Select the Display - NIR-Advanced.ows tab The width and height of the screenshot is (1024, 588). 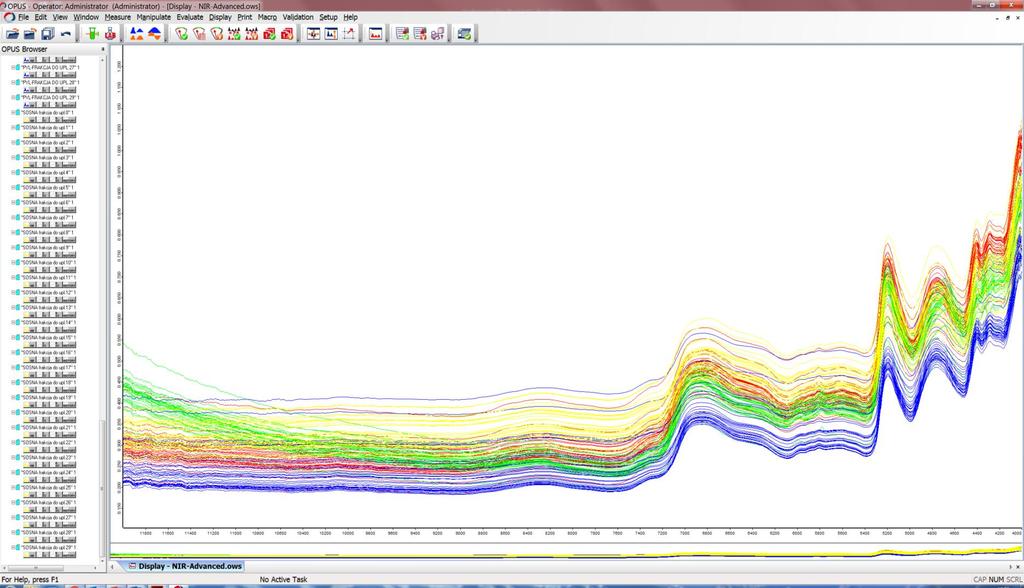tap(185, 566)
